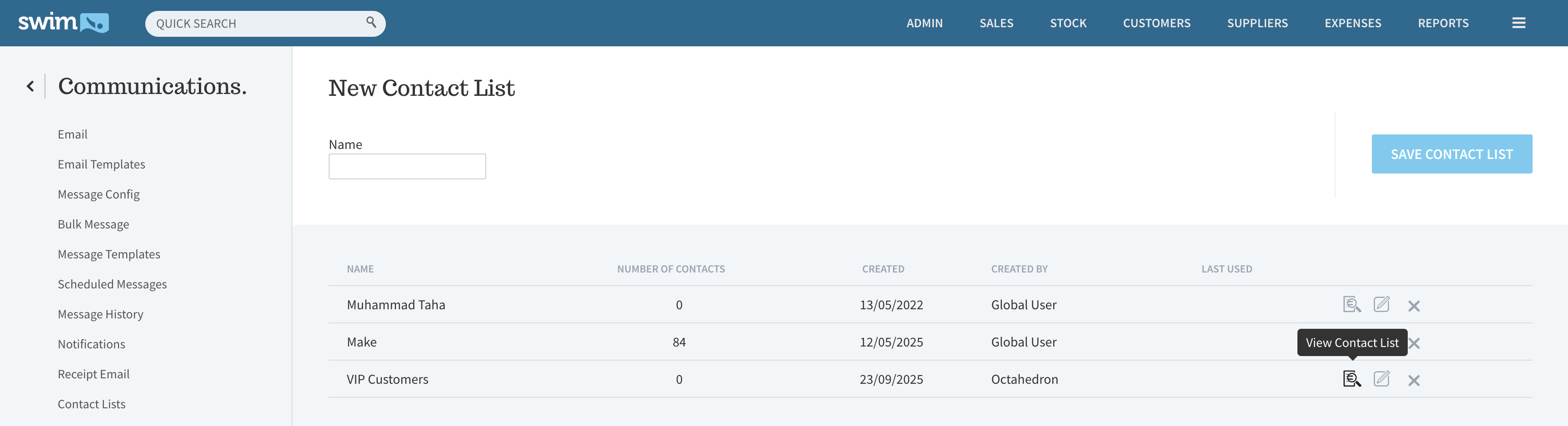Open the Admin menu
Screen dimensions: 1568x426
[x=924, y=23]
